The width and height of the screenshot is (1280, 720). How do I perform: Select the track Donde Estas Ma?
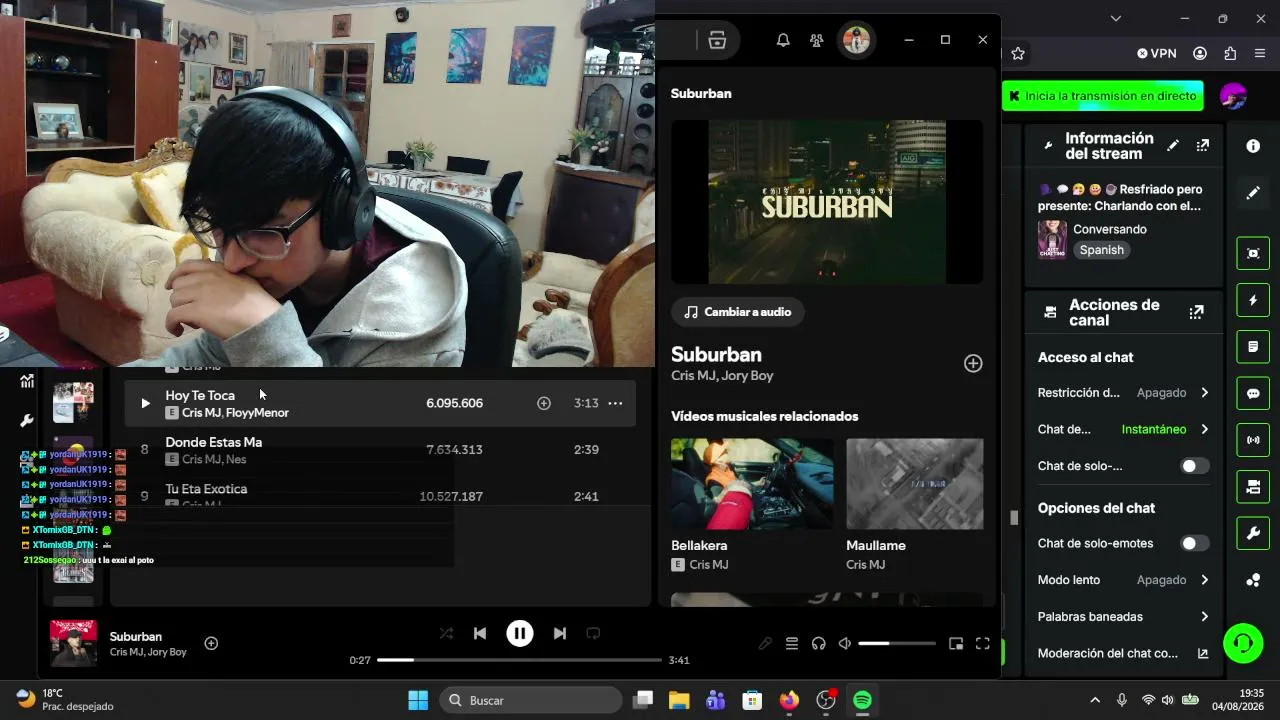(x=380, y=450)
